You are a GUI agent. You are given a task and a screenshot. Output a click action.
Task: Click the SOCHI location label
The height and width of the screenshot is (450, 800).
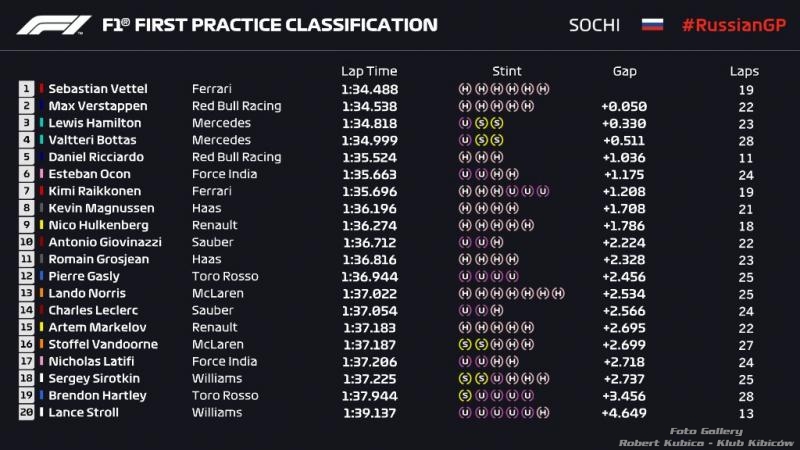click(594, 25)
